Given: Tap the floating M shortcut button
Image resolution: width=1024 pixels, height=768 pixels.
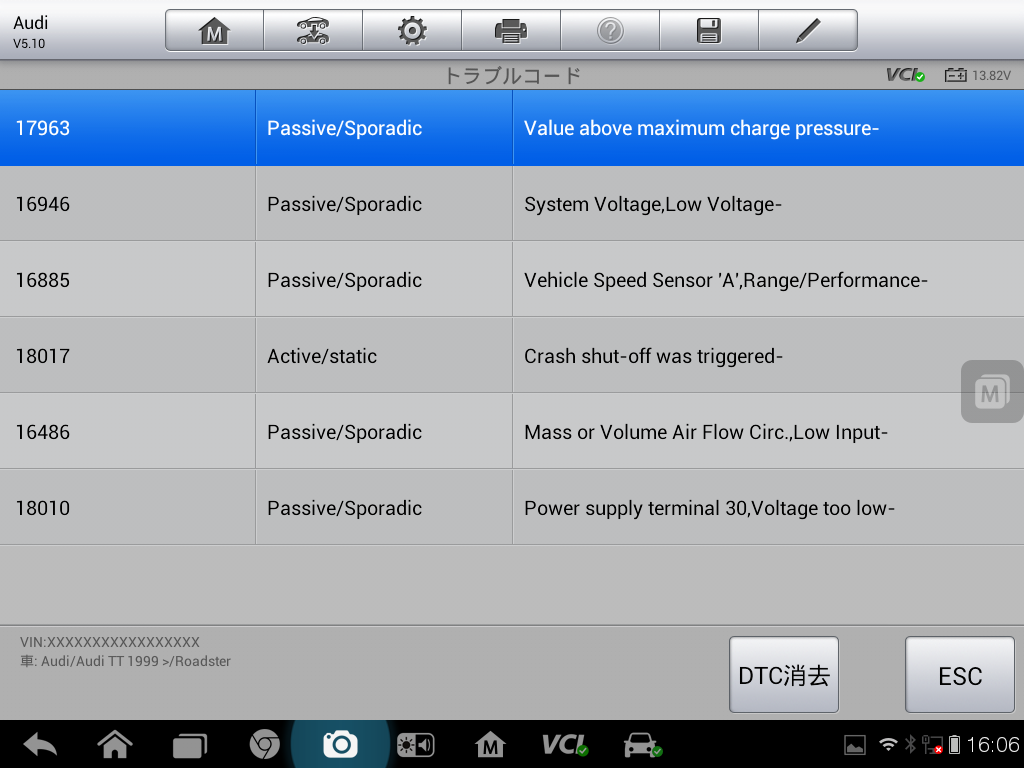Looking at the screenshot, I should click(x=991, y=392).
